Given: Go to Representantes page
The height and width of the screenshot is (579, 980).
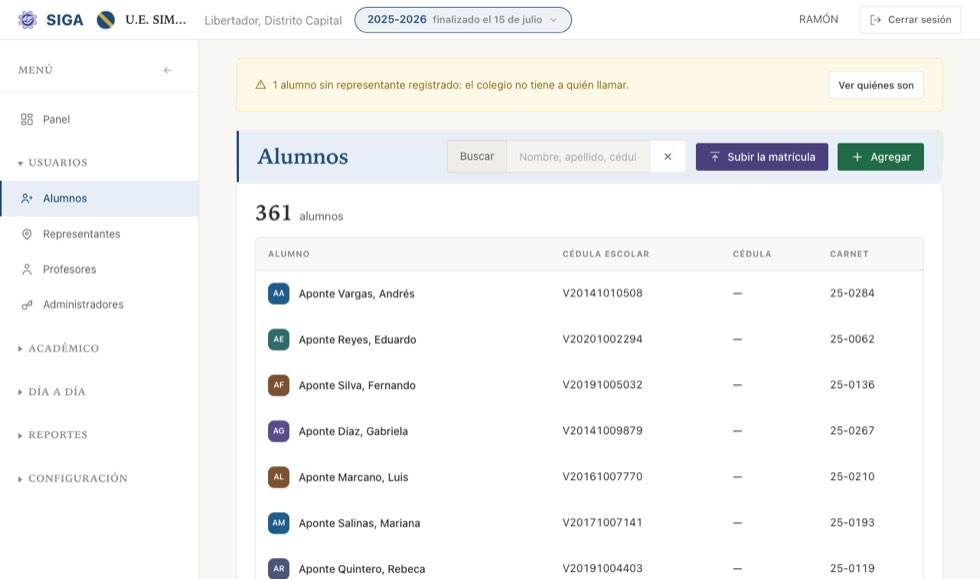Looking at the screenshot, I should [x=99, y=234].
